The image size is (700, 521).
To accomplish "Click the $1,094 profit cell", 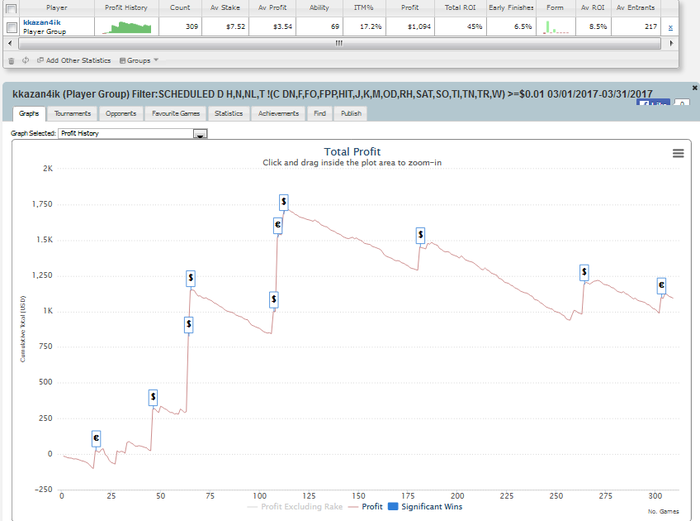I will [x=410, y=27].
